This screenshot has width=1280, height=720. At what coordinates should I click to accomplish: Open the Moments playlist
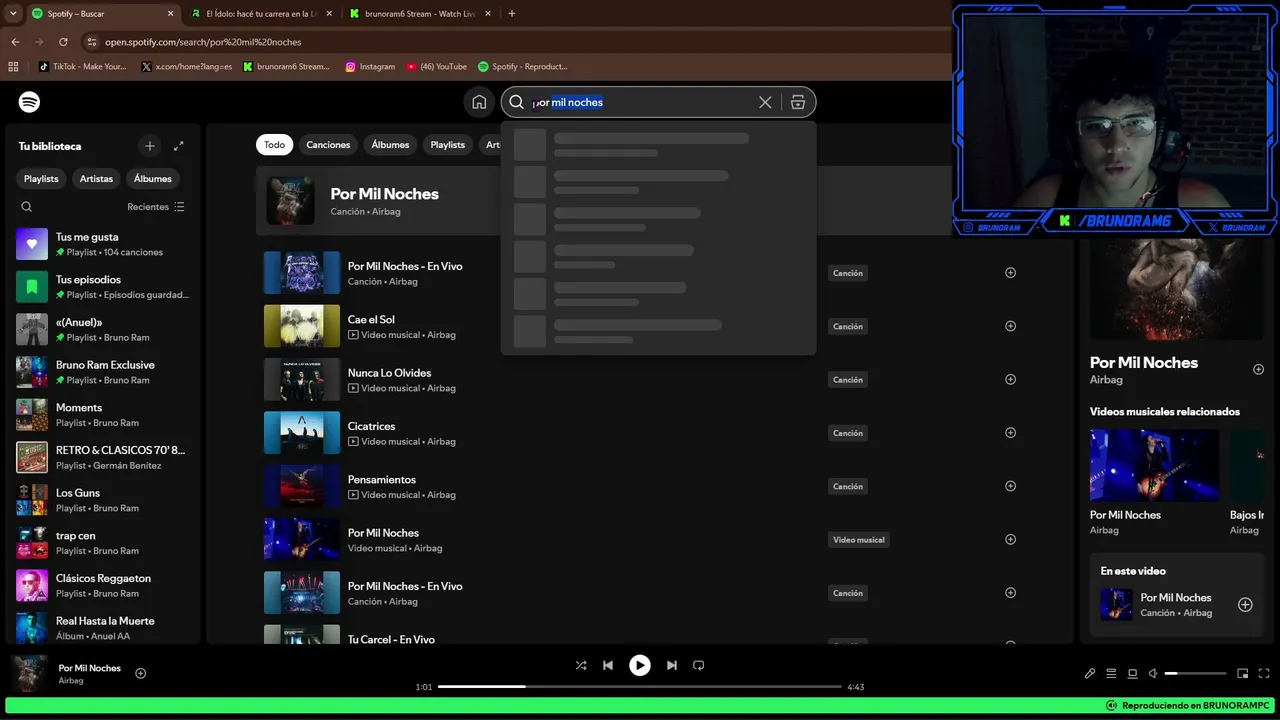point(102,415)
